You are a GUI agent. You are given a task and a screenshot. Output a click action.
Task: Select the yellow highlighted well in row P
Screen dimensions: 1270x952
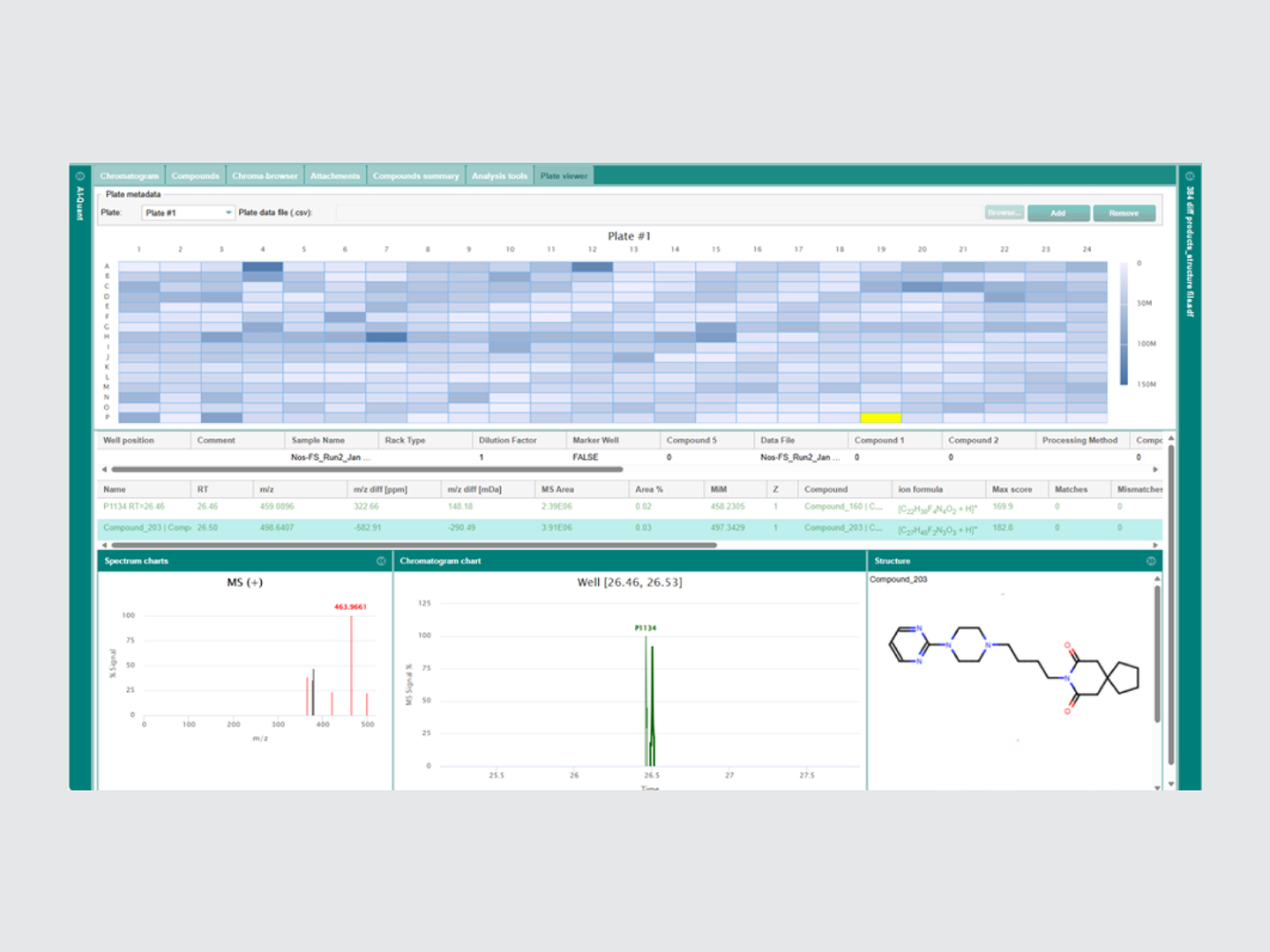click(881, 418)
